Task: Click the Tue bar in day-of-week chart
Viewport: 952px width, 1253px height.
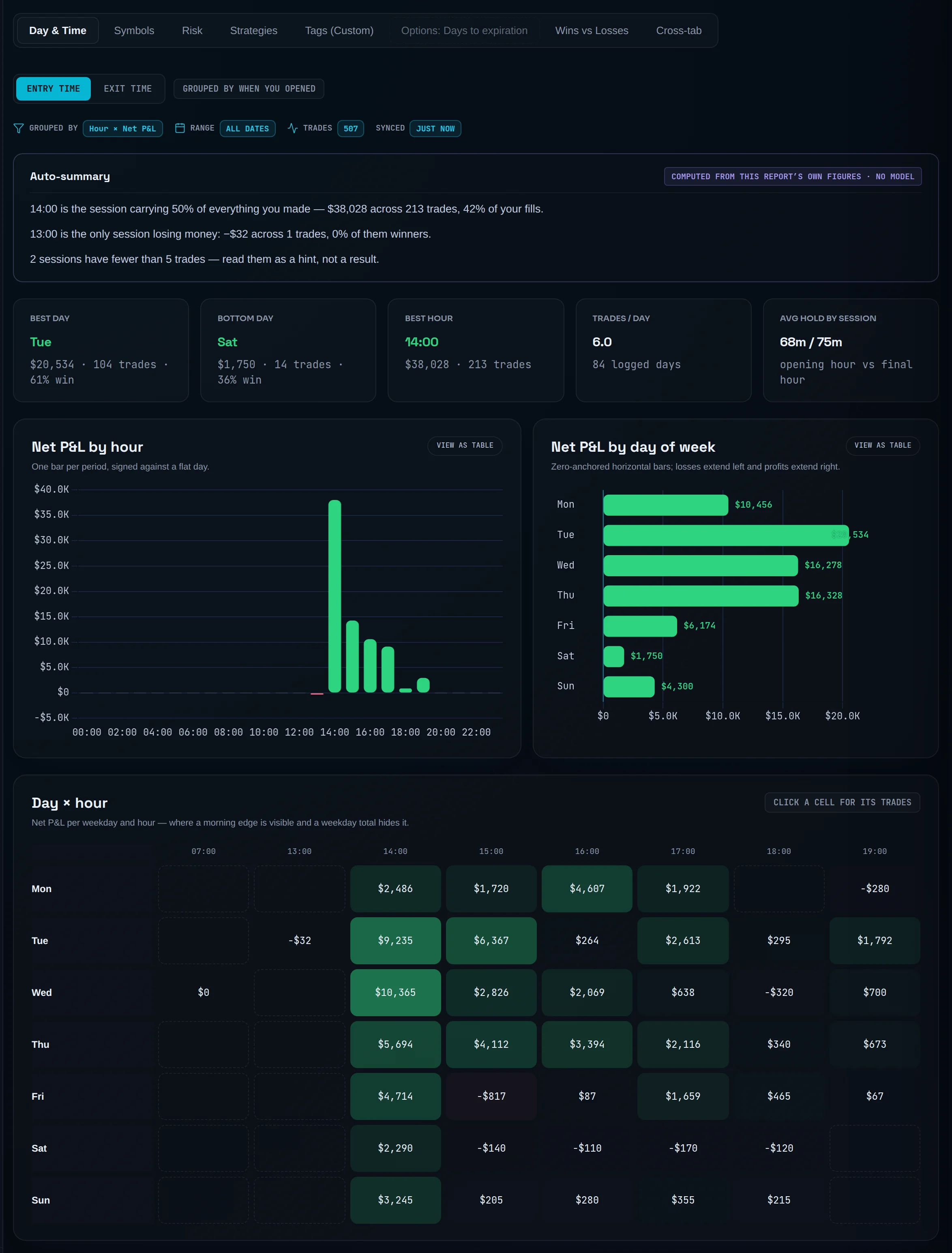Action: [x=726, y=536]
